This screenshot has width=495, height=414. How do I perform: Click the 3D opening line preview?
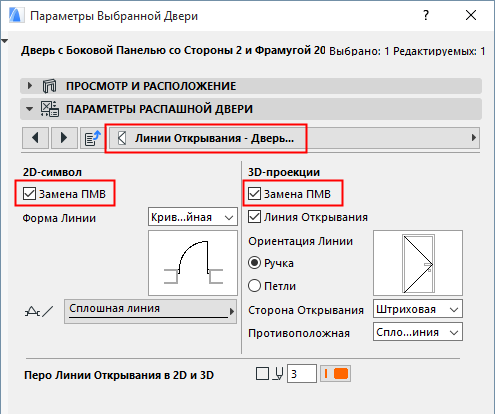[x=418, y=263]
